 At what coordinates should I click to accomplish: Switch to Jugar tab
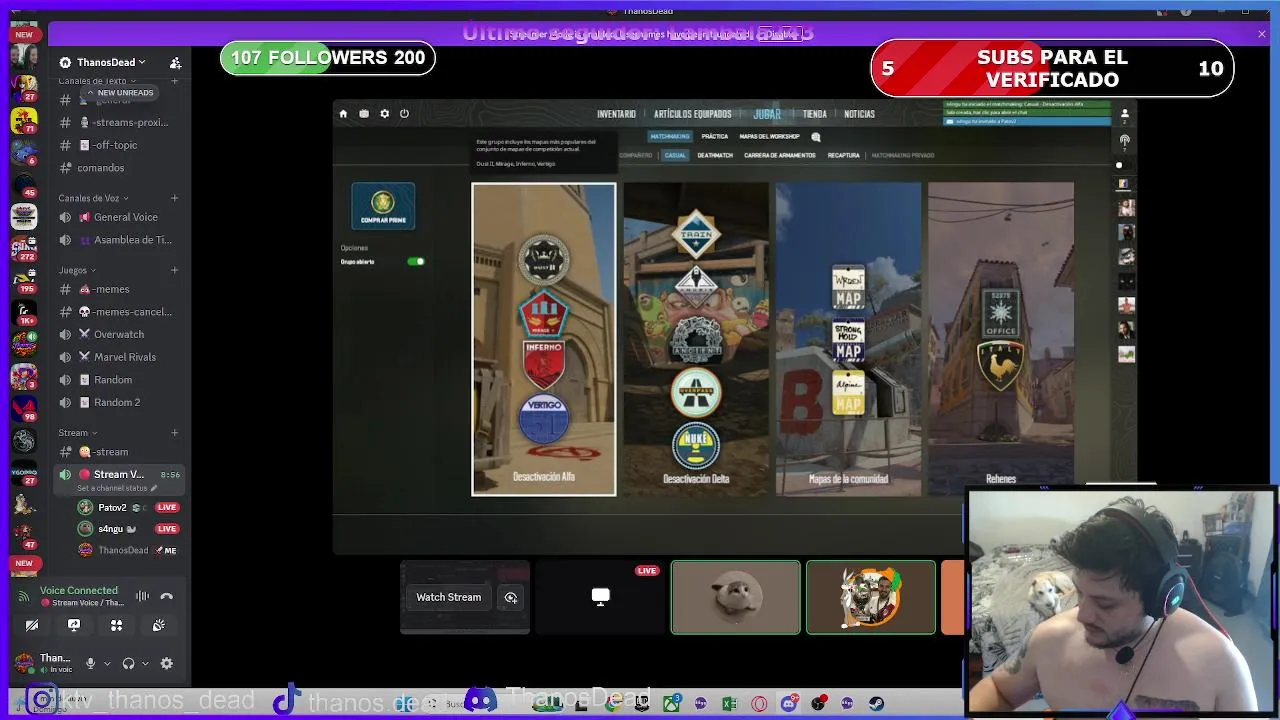(767, 114)
